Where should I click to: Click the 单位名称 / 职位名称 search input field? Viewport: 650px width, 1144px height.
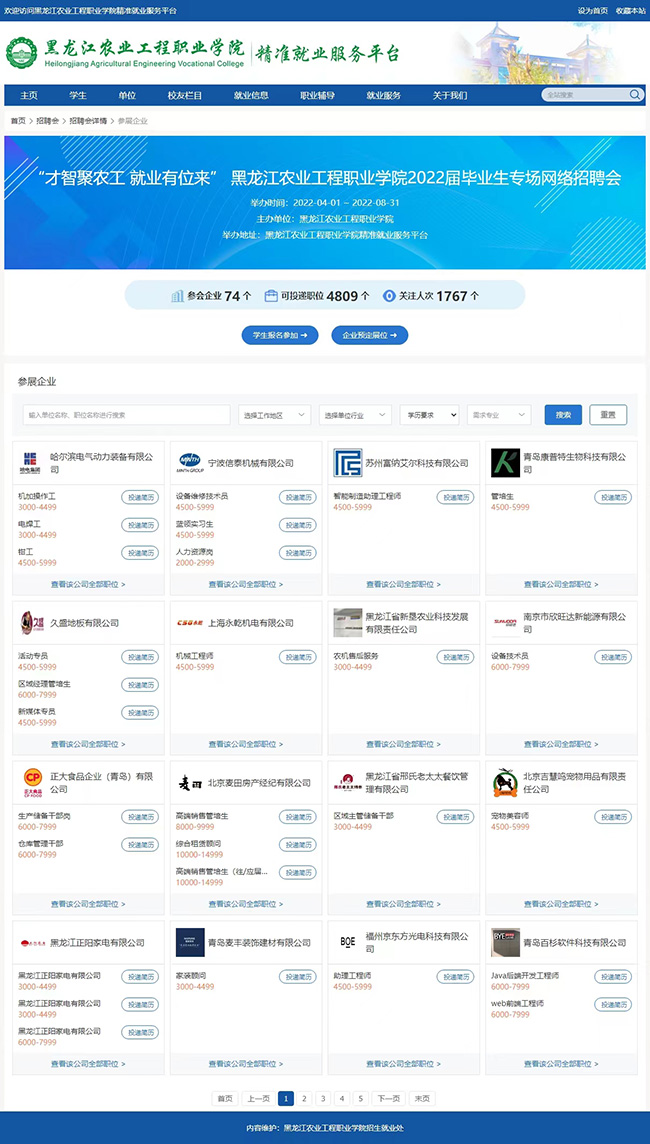pyautogui.click(x=126, y=415)
